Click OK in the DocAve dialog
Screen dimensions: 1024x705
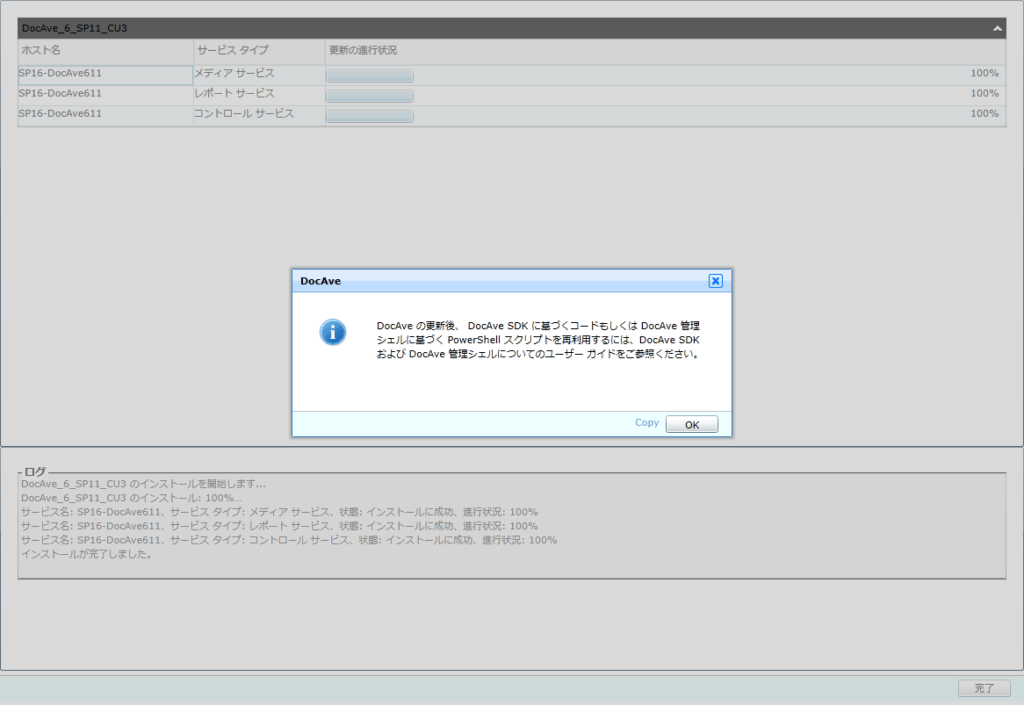(692, 424)
